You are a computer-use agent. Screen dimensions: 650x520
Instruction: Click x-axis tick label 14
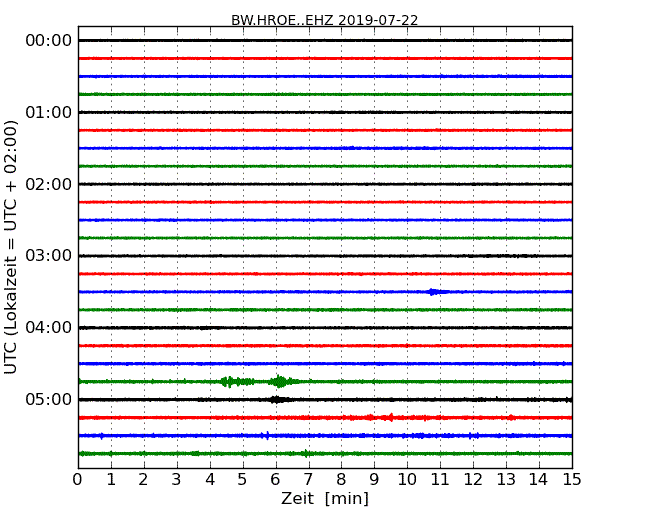point(539,480)
